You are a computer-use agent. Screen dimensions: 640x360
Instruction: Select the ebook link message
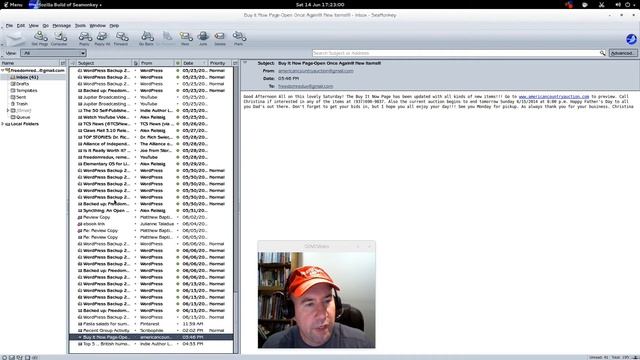coord(151,224)
